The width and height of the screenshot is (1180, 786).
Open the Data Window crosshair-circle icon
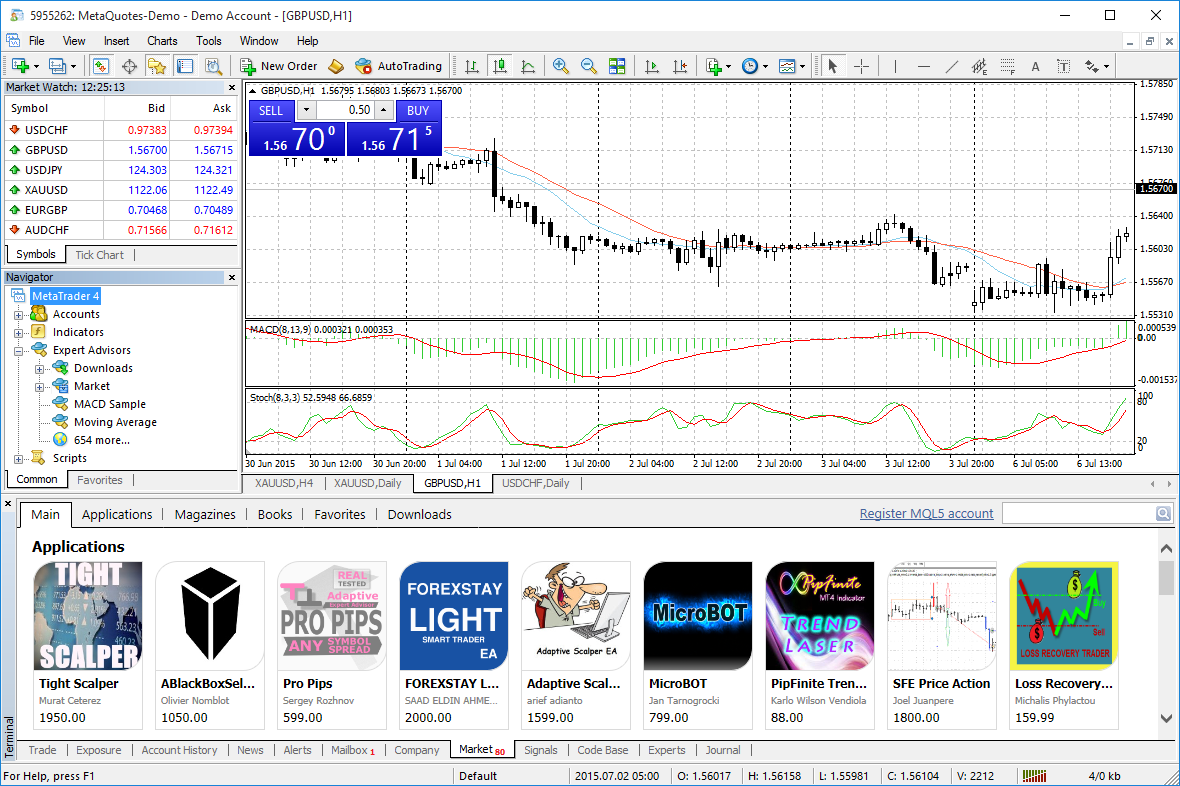(129, 66)
